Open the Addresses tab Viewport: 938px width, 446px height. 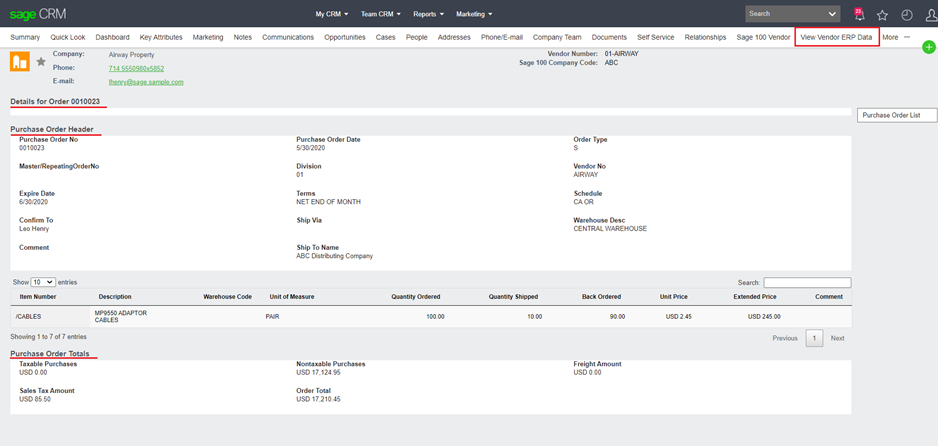[x=454, y=37]
